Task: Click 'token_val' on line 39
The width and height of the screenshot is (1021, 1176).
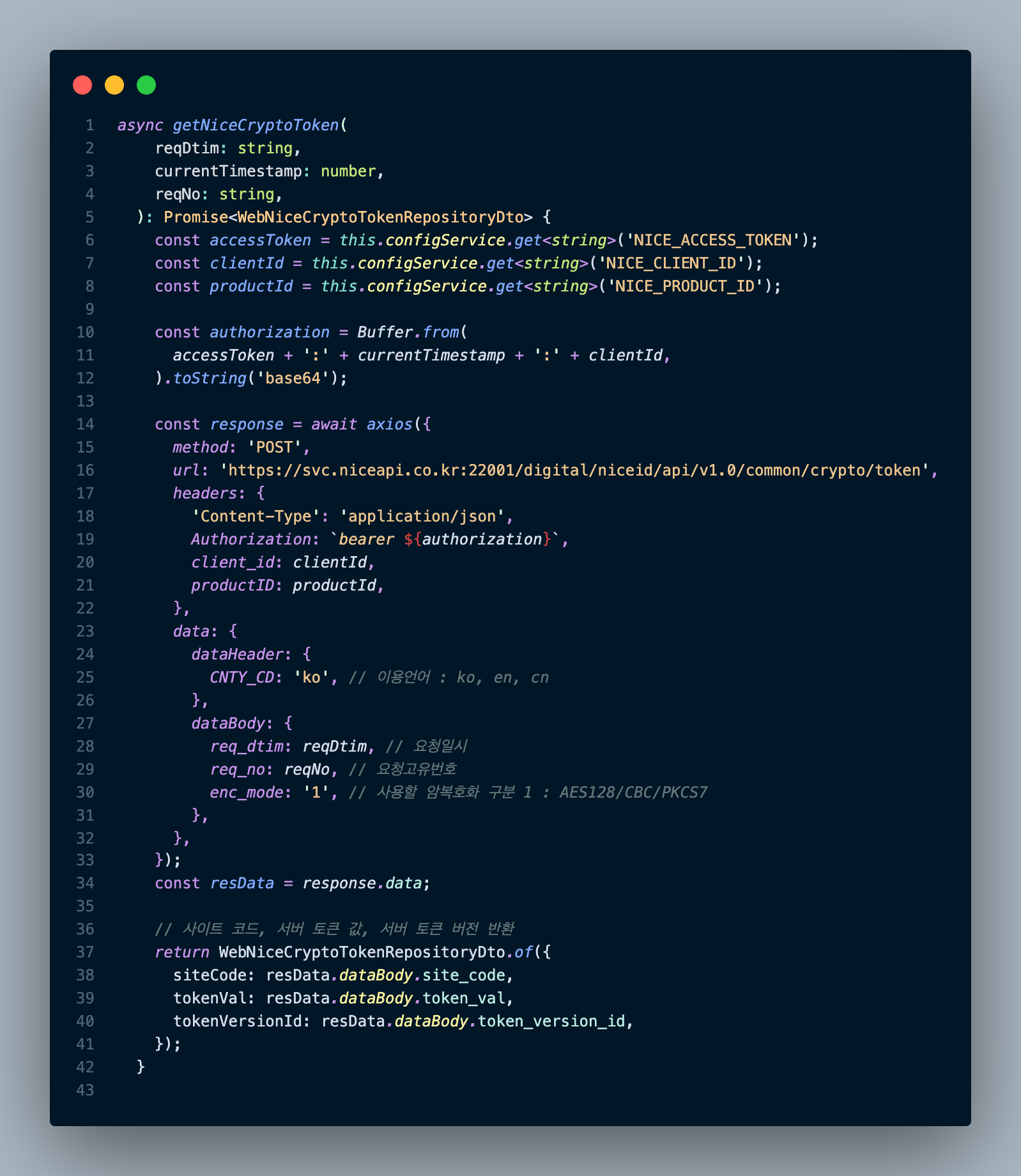Action: coord(464,998)
